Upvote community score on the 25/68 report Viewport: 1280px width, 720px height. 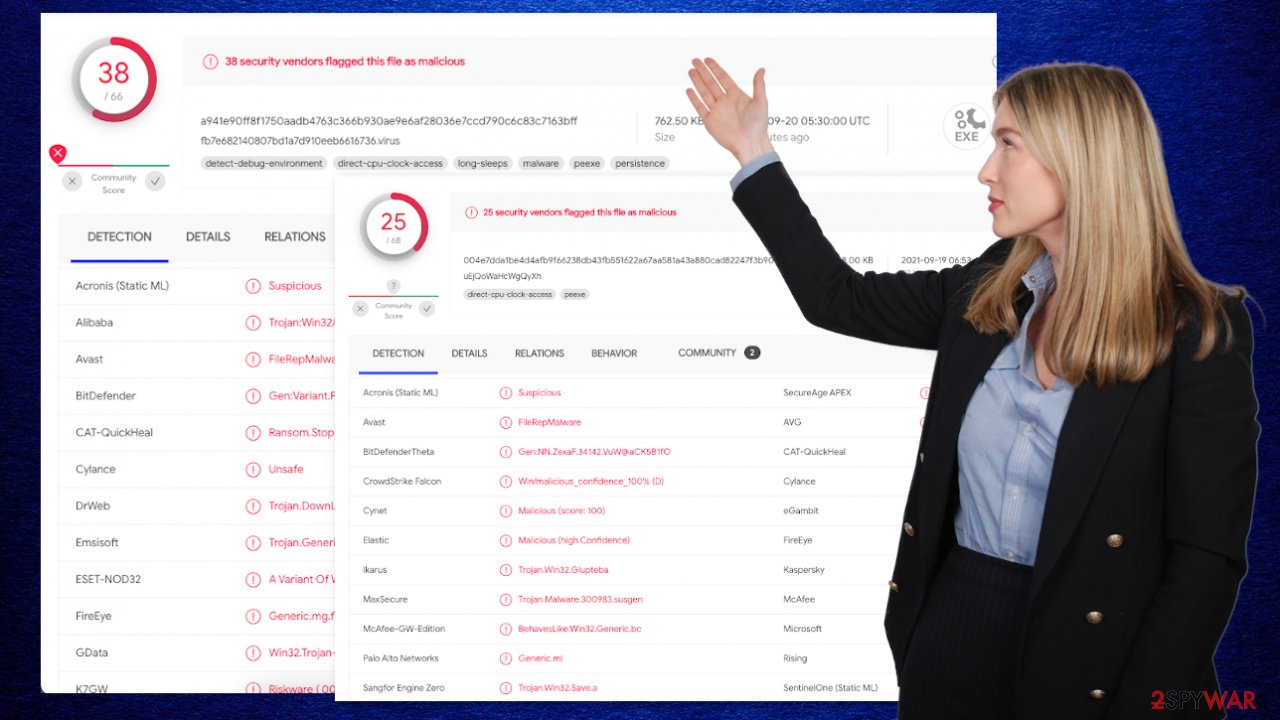(427, 309)
